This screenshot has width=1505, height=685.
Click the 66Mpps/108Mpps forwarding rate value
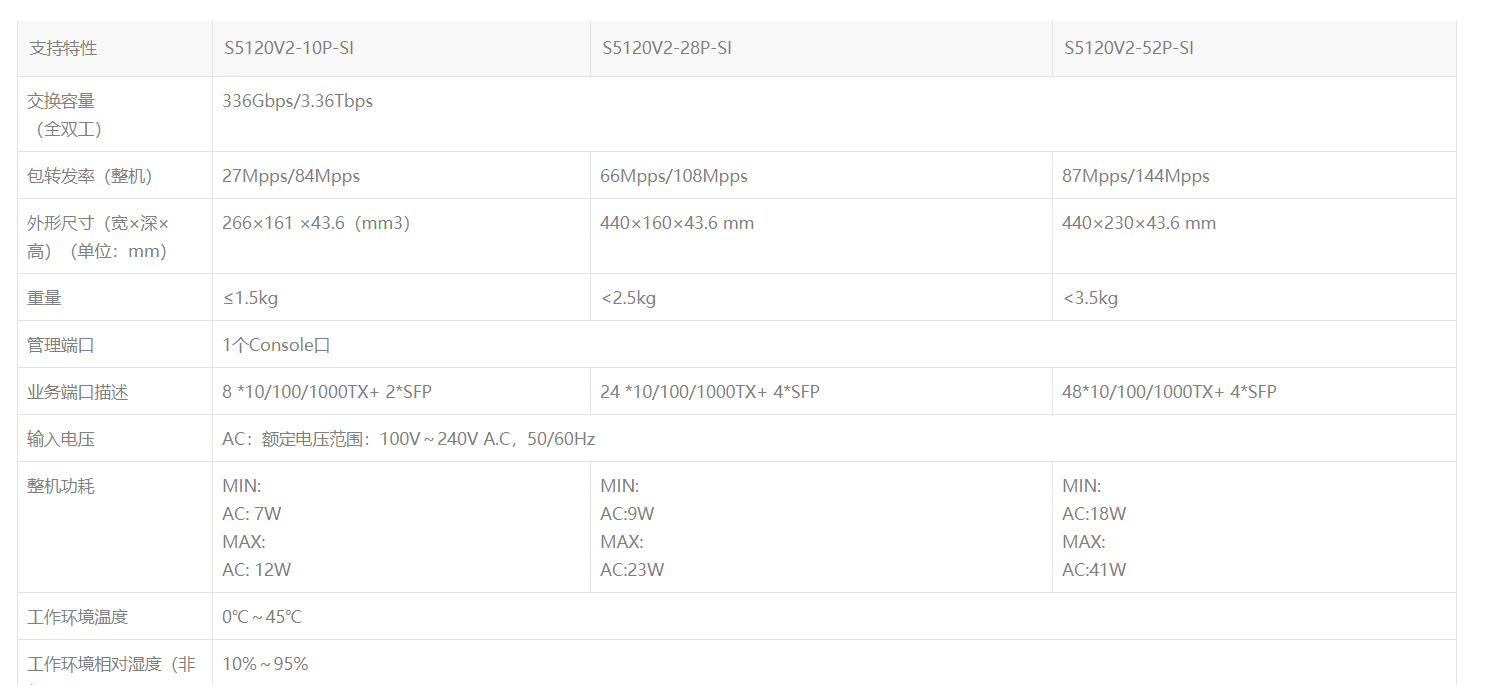[x=674, y=176]
